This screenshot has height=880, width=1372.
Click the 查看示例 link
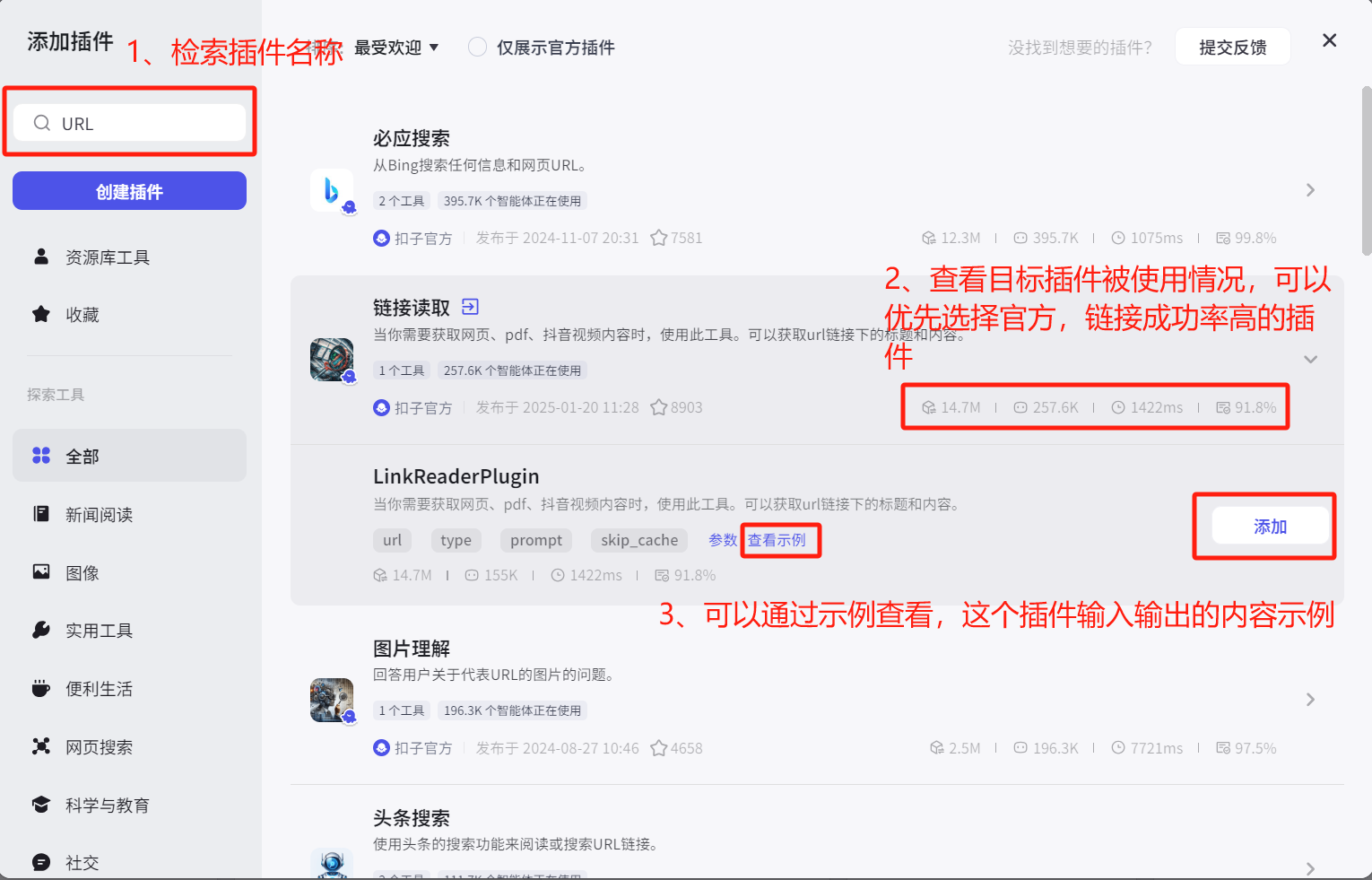point(777,540)
